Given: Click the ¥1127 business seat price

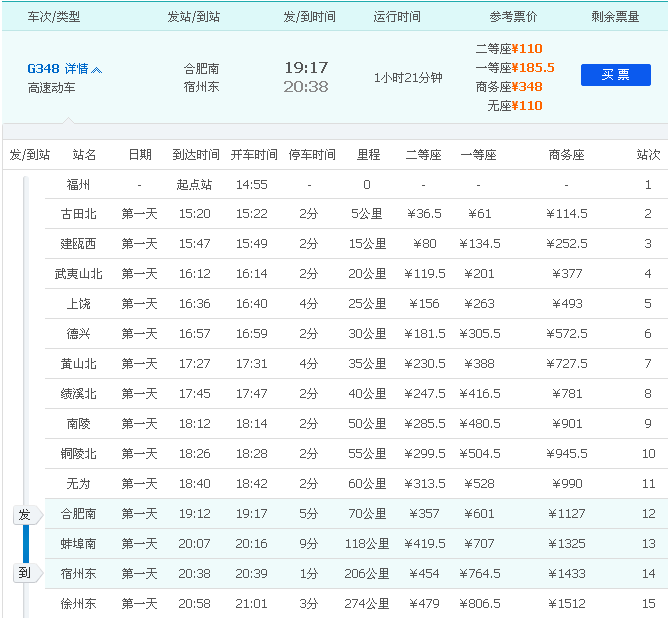Looking at the screenshot, I should click(567, 514).
